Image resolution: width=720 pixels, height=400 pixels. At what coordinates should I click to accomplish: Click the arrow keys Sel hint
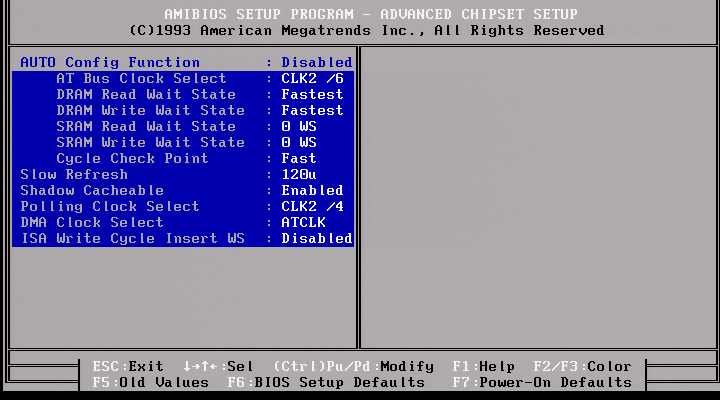(x=218, y=366)
